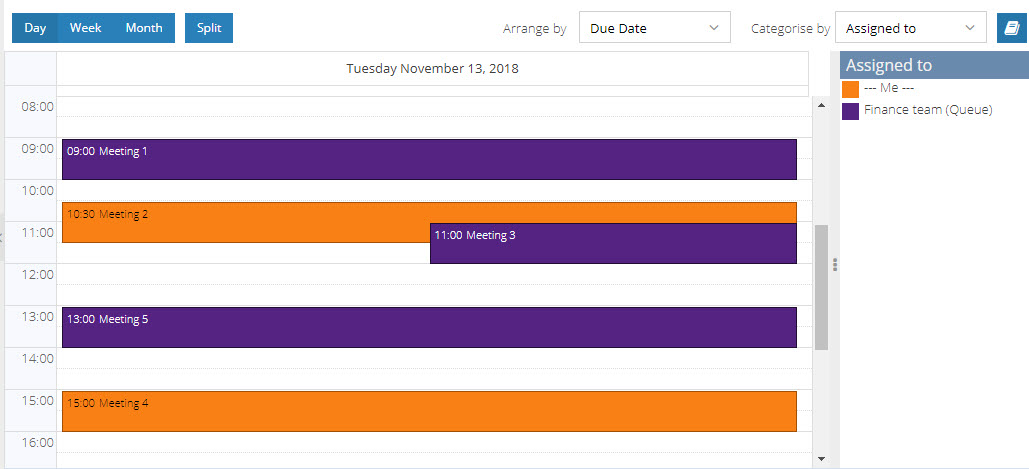Viewport: 1029px width, 469px height.
Task: Click the orange Me color swatch
Action: (x=851, y=89)
